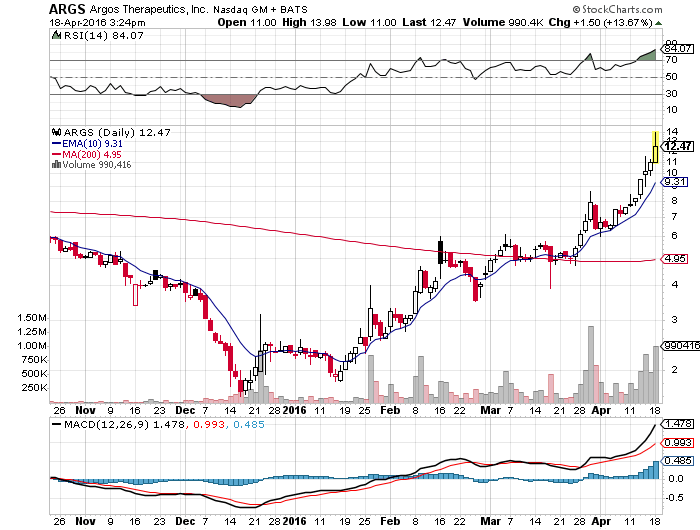The height and width of the screenshot is (530, 700).
Task: Click the red line swatch for MA(200)
Action: pos(57,154)
